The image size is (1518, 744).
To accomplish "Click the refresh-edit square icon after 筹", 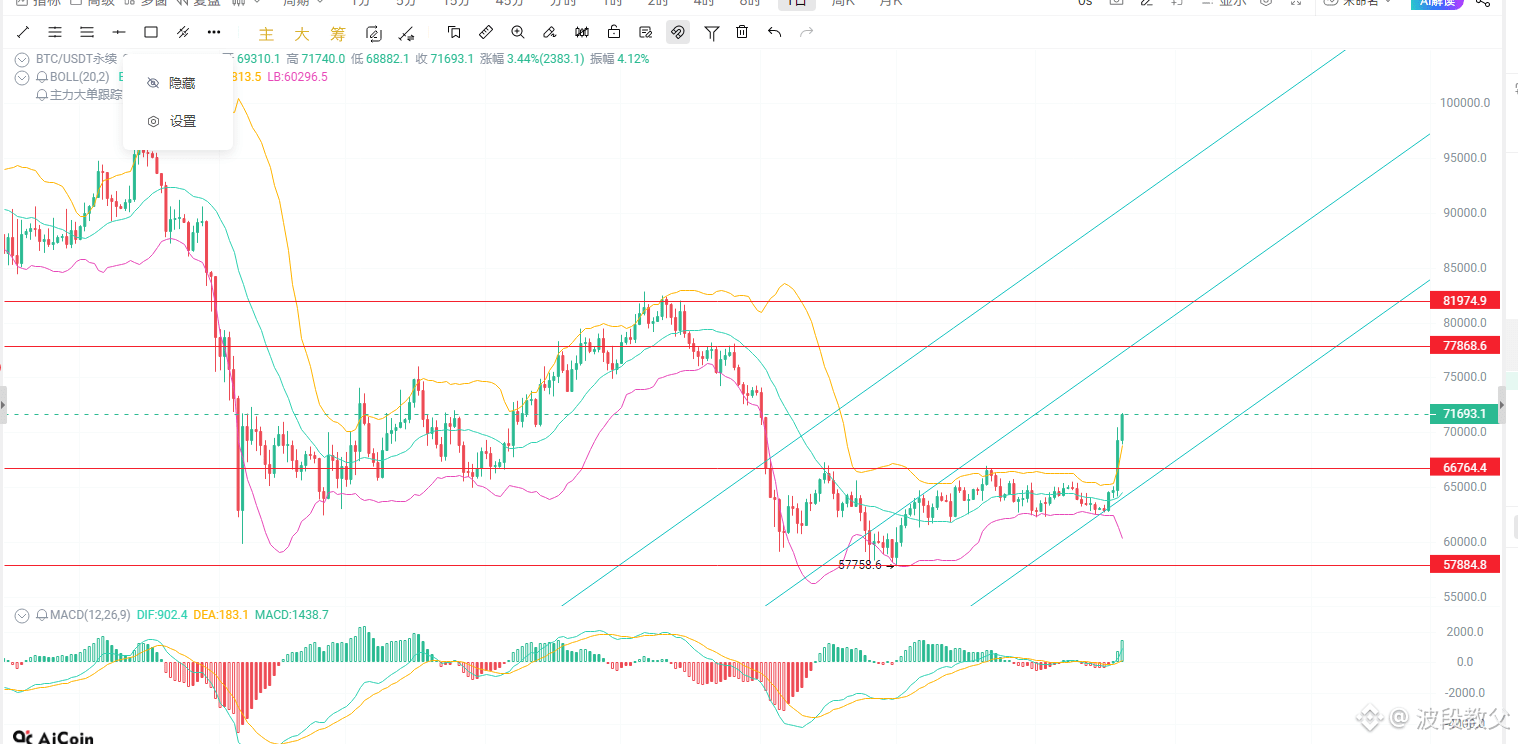I will coord(374,33).
